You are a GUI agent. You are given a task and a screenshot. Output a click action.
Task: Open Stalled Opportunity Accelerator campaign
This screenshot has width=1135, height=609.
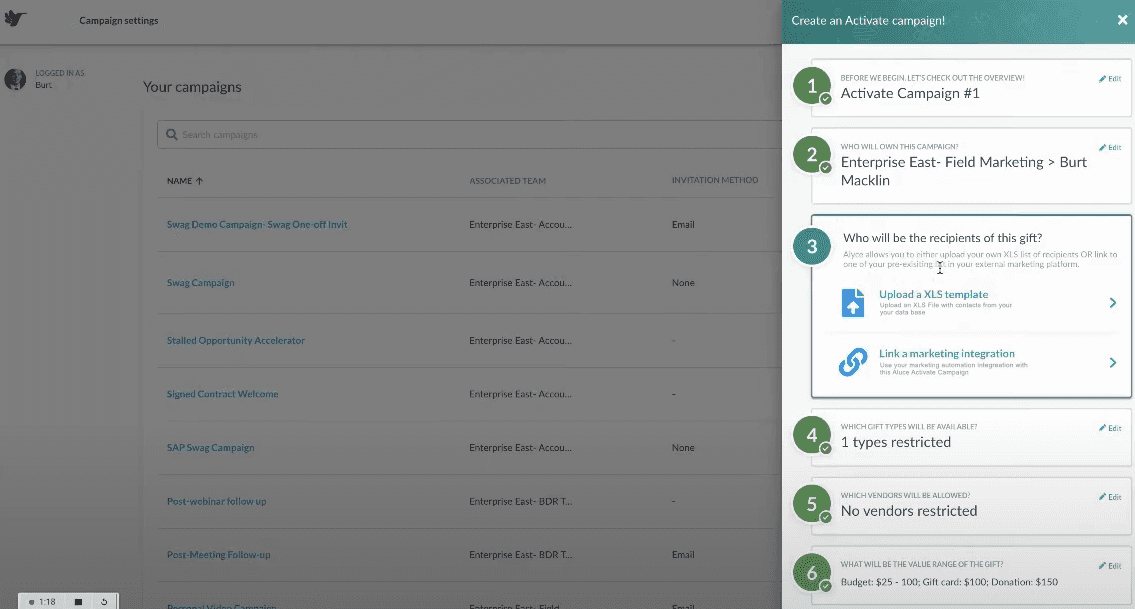[235, 340]
